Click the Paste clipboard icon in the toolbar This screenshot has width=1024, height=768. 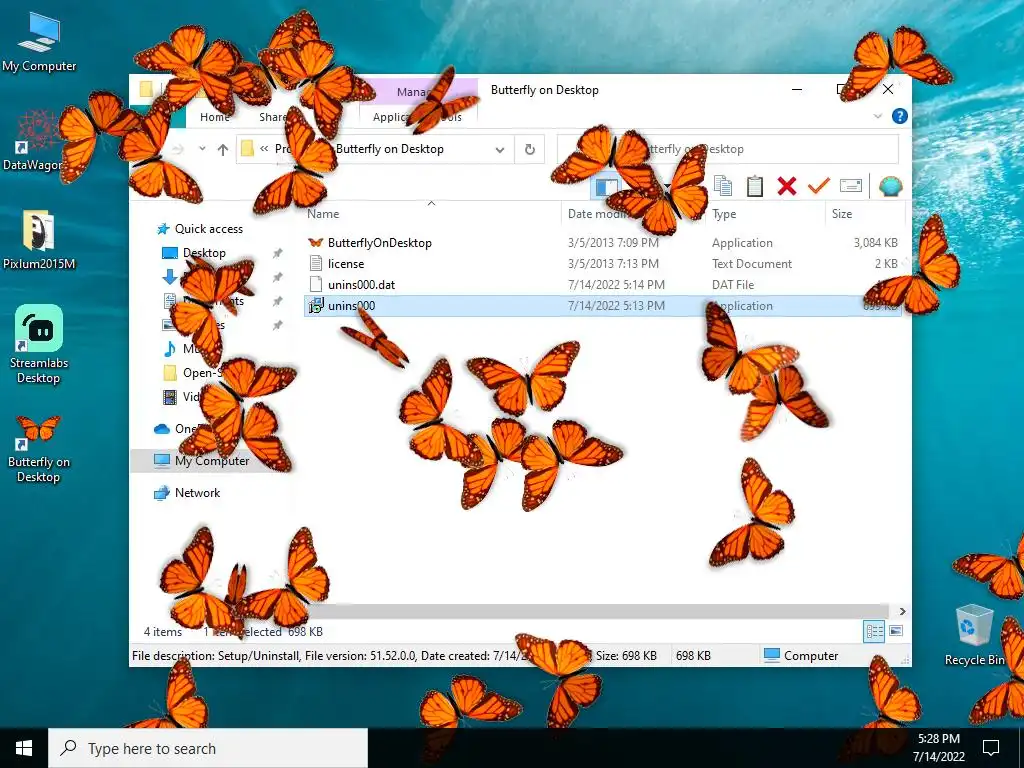point(754,186)
